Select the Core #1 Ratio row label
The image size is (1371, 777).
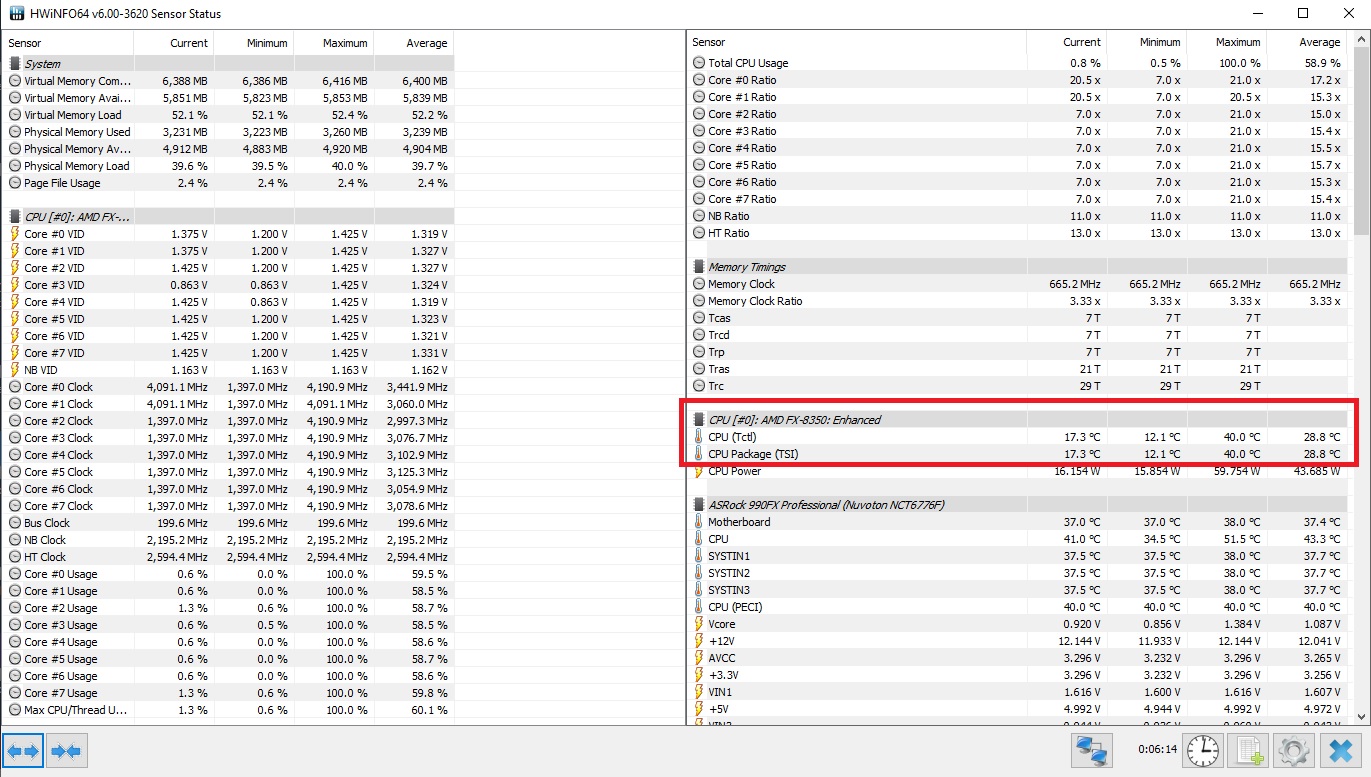click(742, 97)
